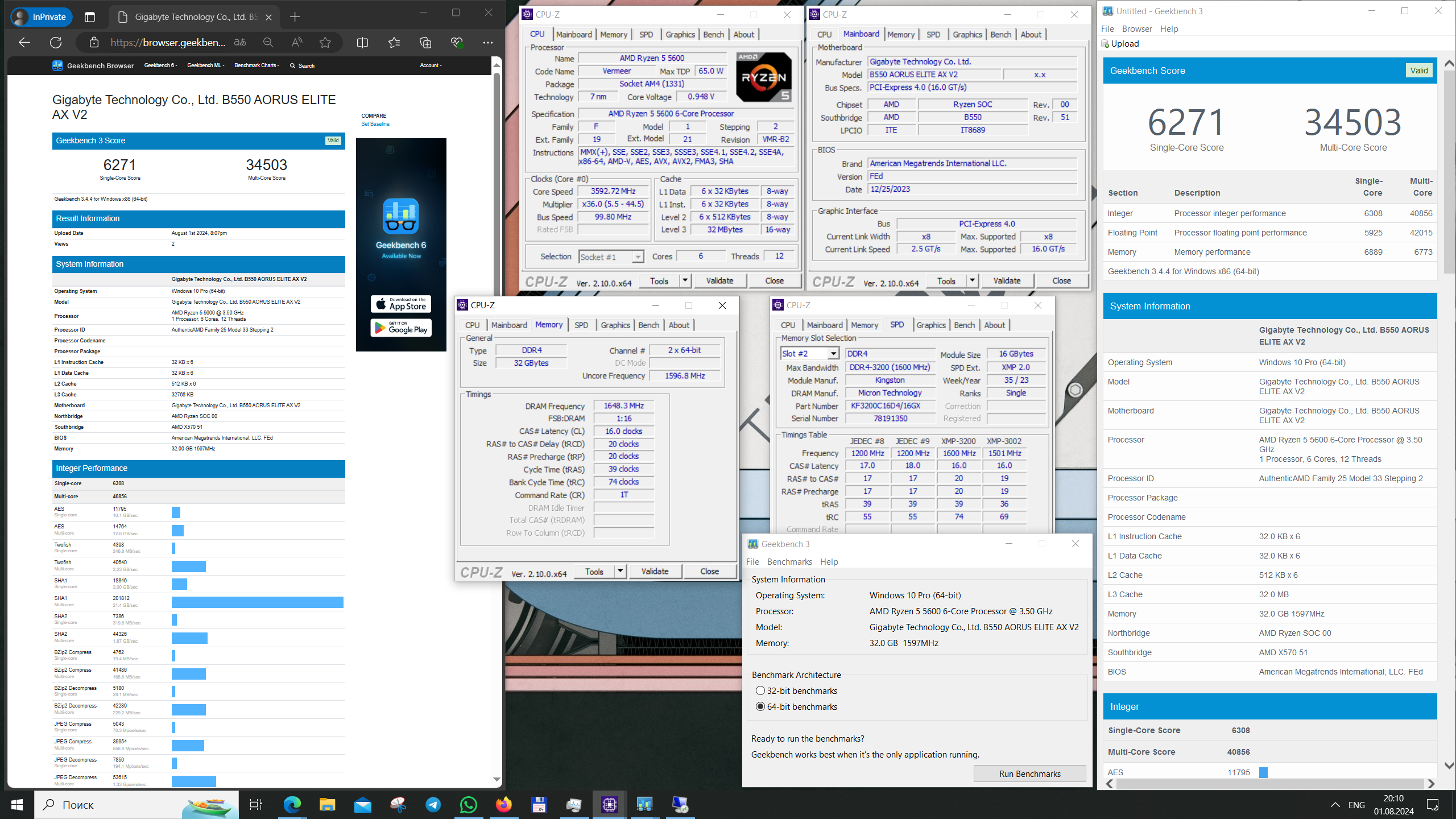1456x819 pixels.
Task: Click Get it on Google Play badge
Action: tap(401, 328)
